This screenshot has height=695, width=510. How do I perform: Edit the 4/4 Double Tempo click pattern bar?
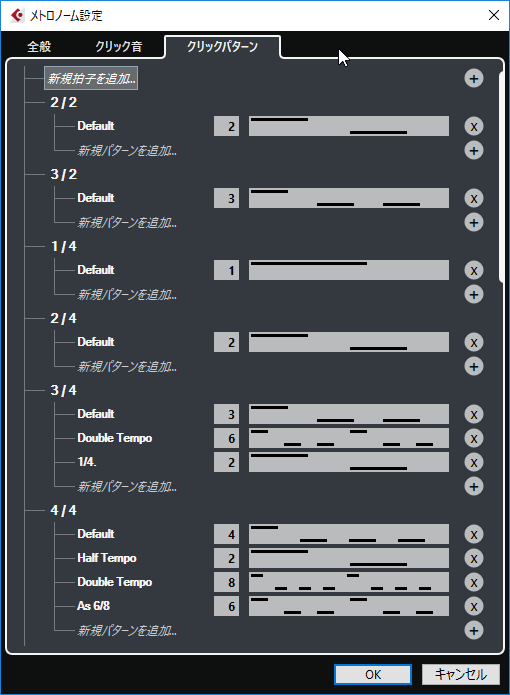click(349, 582)
